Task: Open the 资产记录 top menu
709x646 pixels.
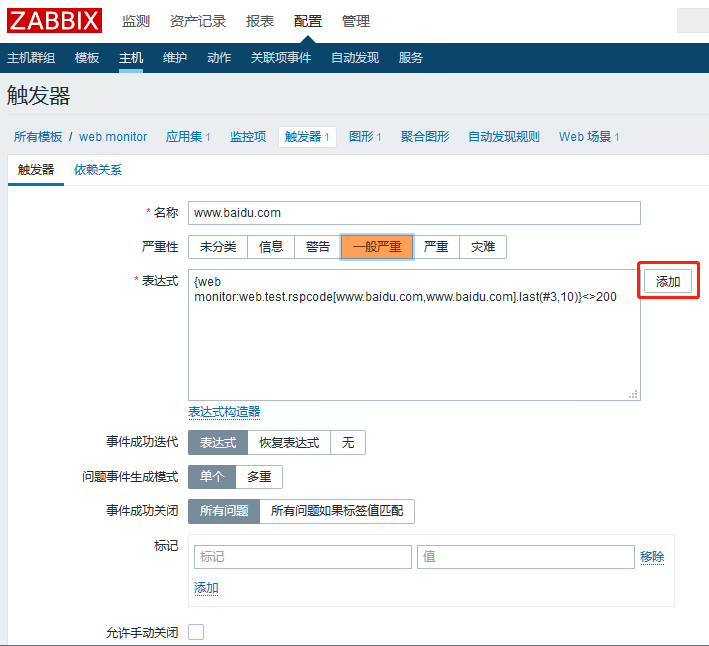Action: 198,21
